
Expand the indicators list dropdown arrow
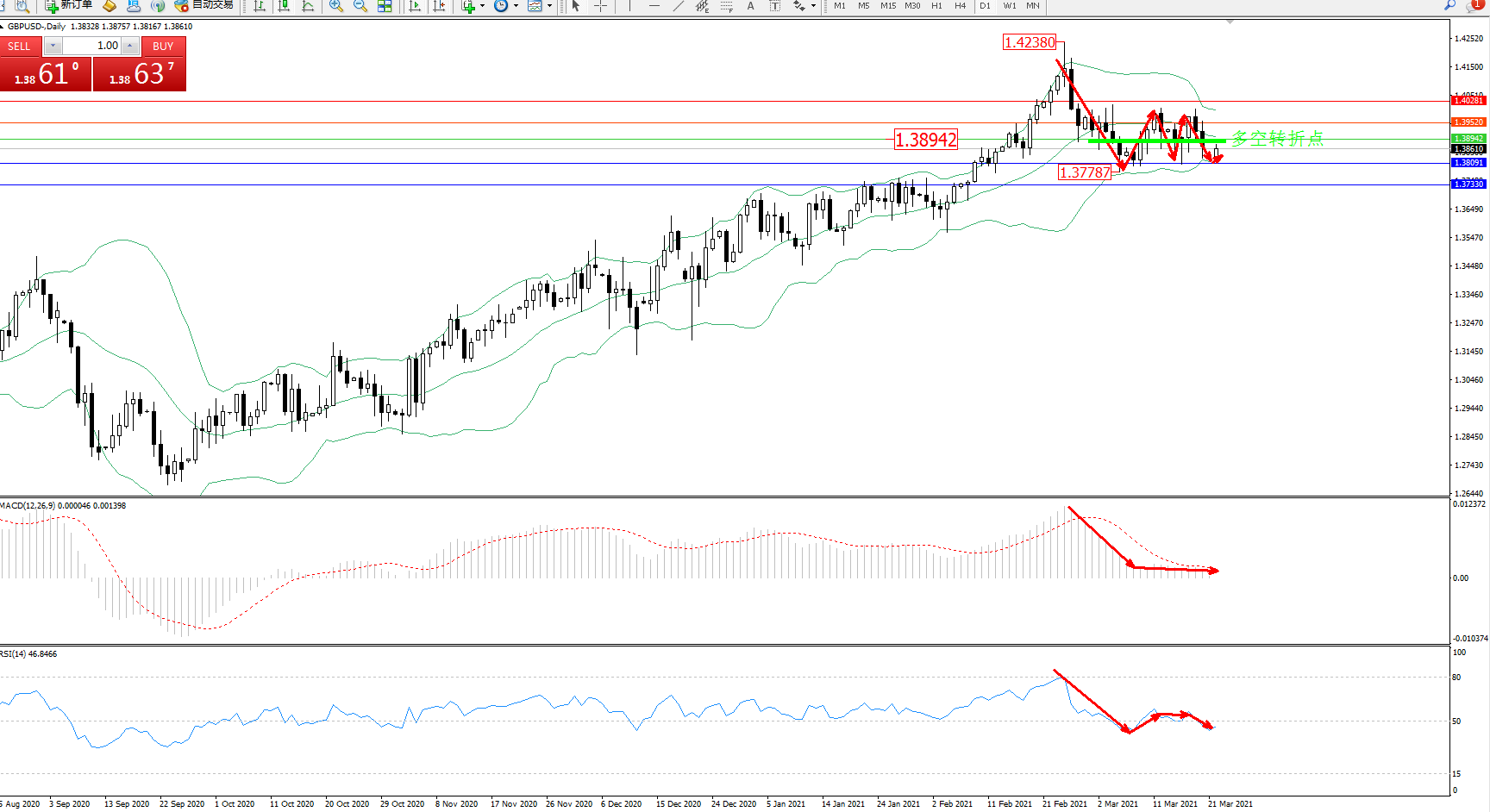(482, 6)
